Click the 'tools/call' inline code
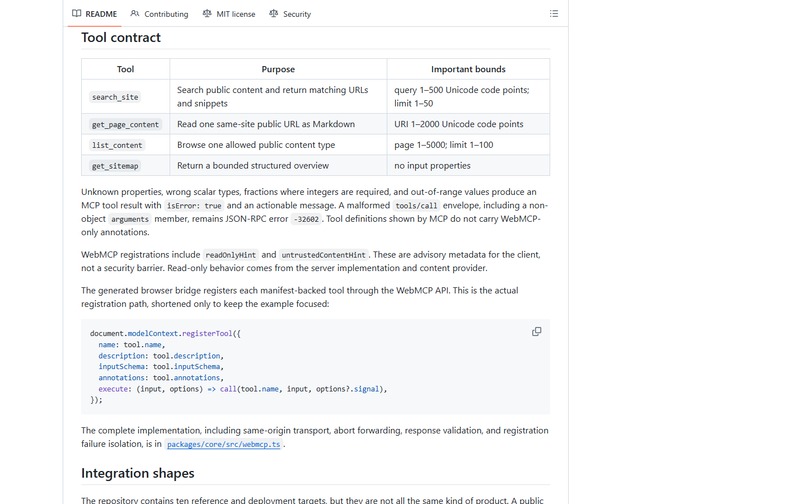The height and width of the screenshot is (504, 806). tap(416, 206)
